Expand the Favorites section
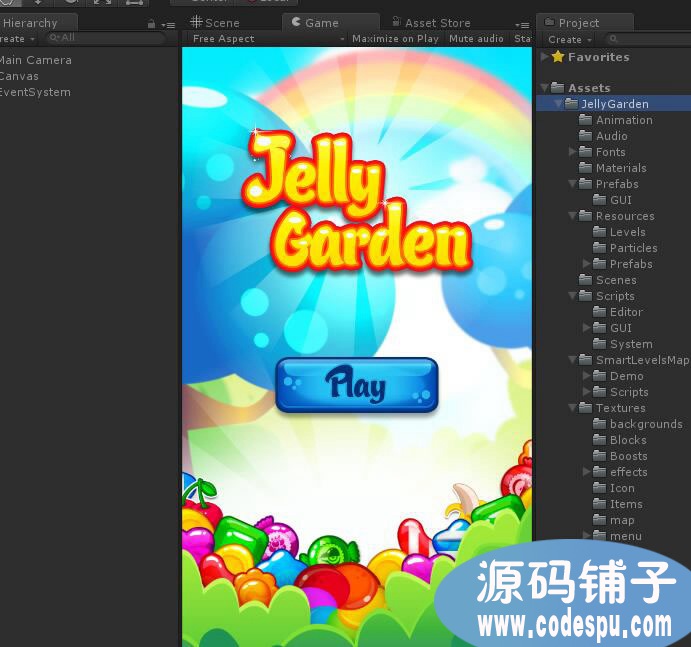The height and width of the screenshot is (647, 691). click(545, 56)
